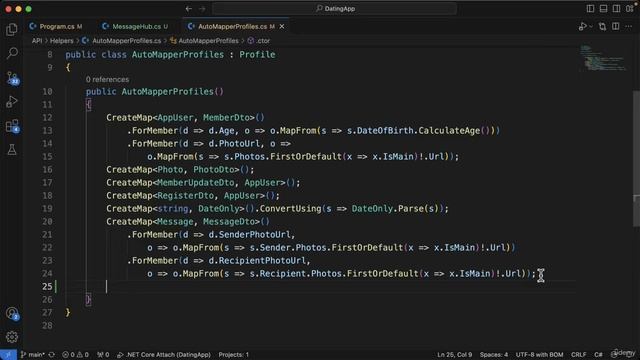Open the Run and Debug view

click(x=12, y=102)
